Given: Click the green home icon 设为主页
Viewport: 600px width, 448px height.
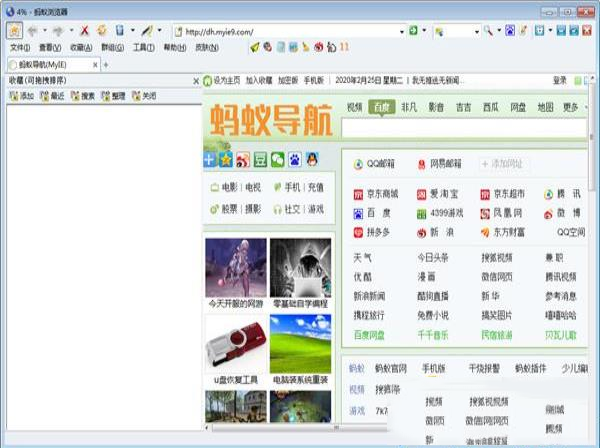Looking at the screenshot, I should pyautogui.click(x=207, y=81).
